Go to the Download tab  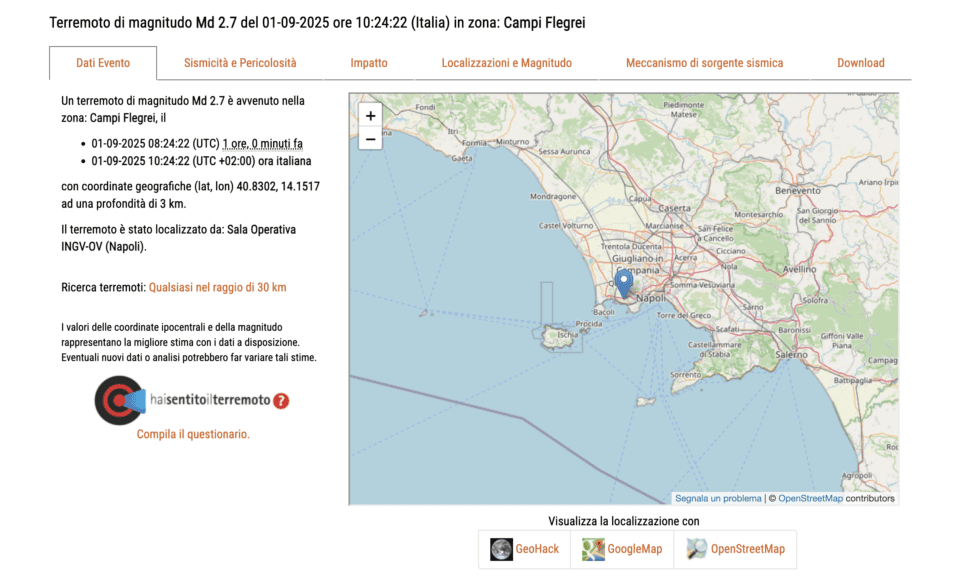click(860, 63)
